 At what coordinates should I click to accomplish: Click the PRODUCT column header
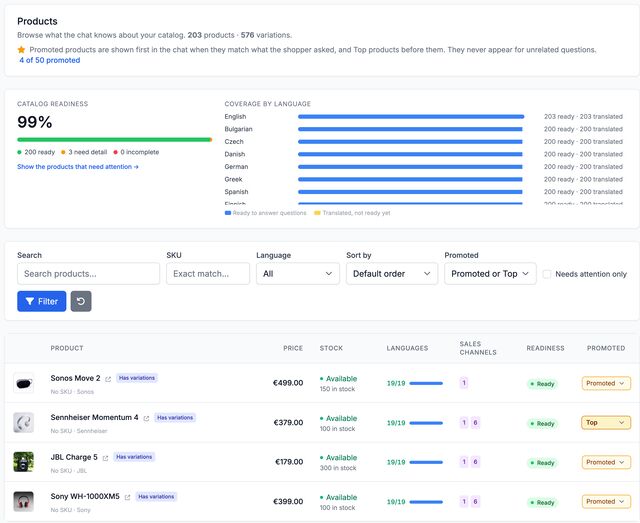(67, 348)
